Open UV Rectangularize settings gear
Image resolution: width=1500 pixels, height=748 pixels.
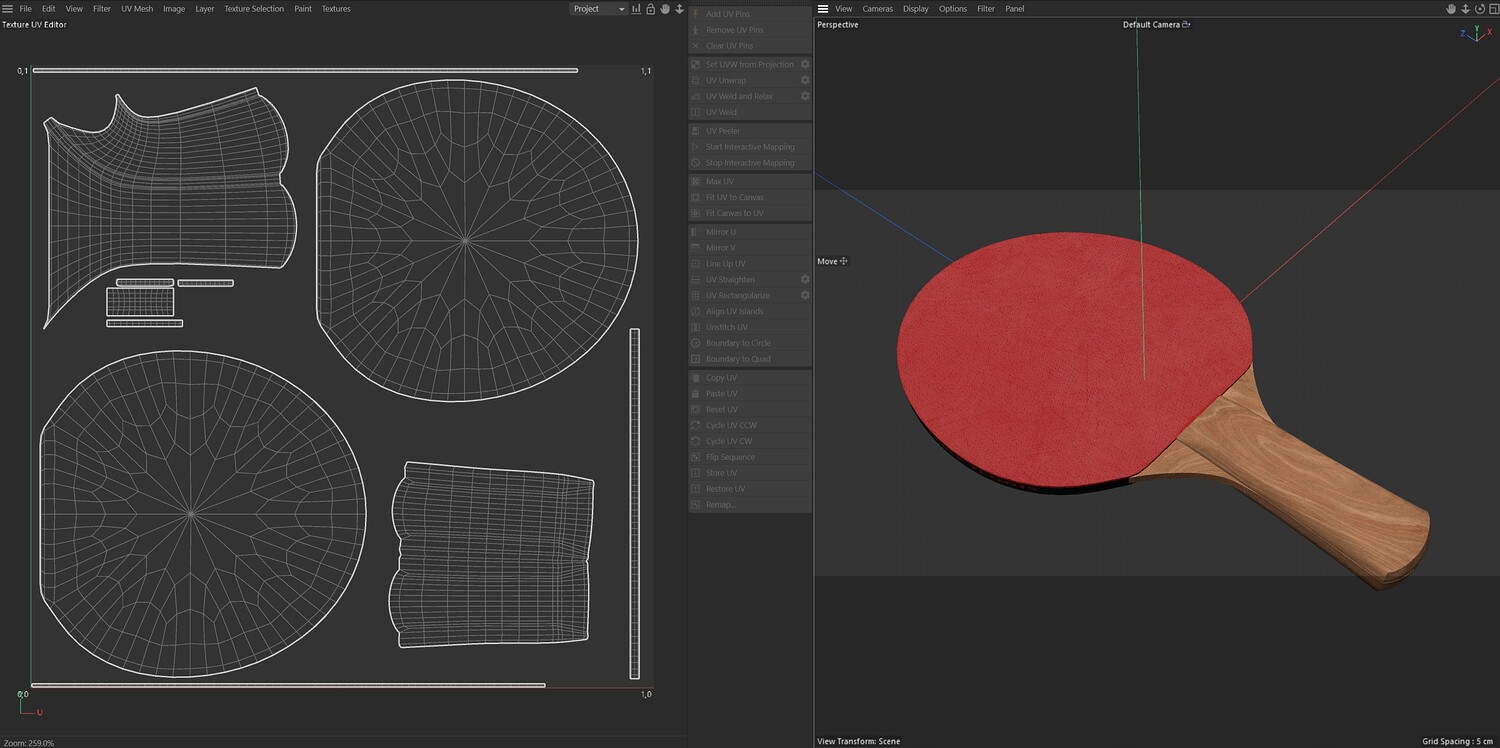click(x=805, y=296)
